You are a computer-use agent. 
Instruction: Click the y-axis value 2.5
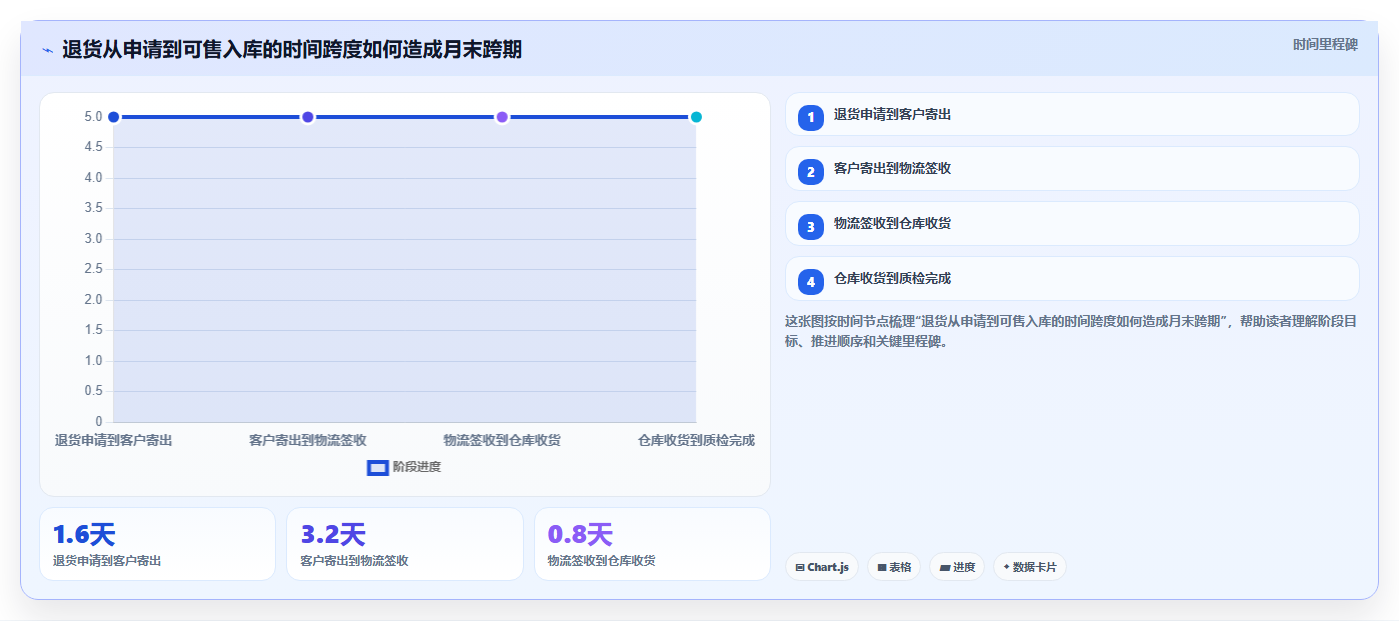(x=93, y=269)
